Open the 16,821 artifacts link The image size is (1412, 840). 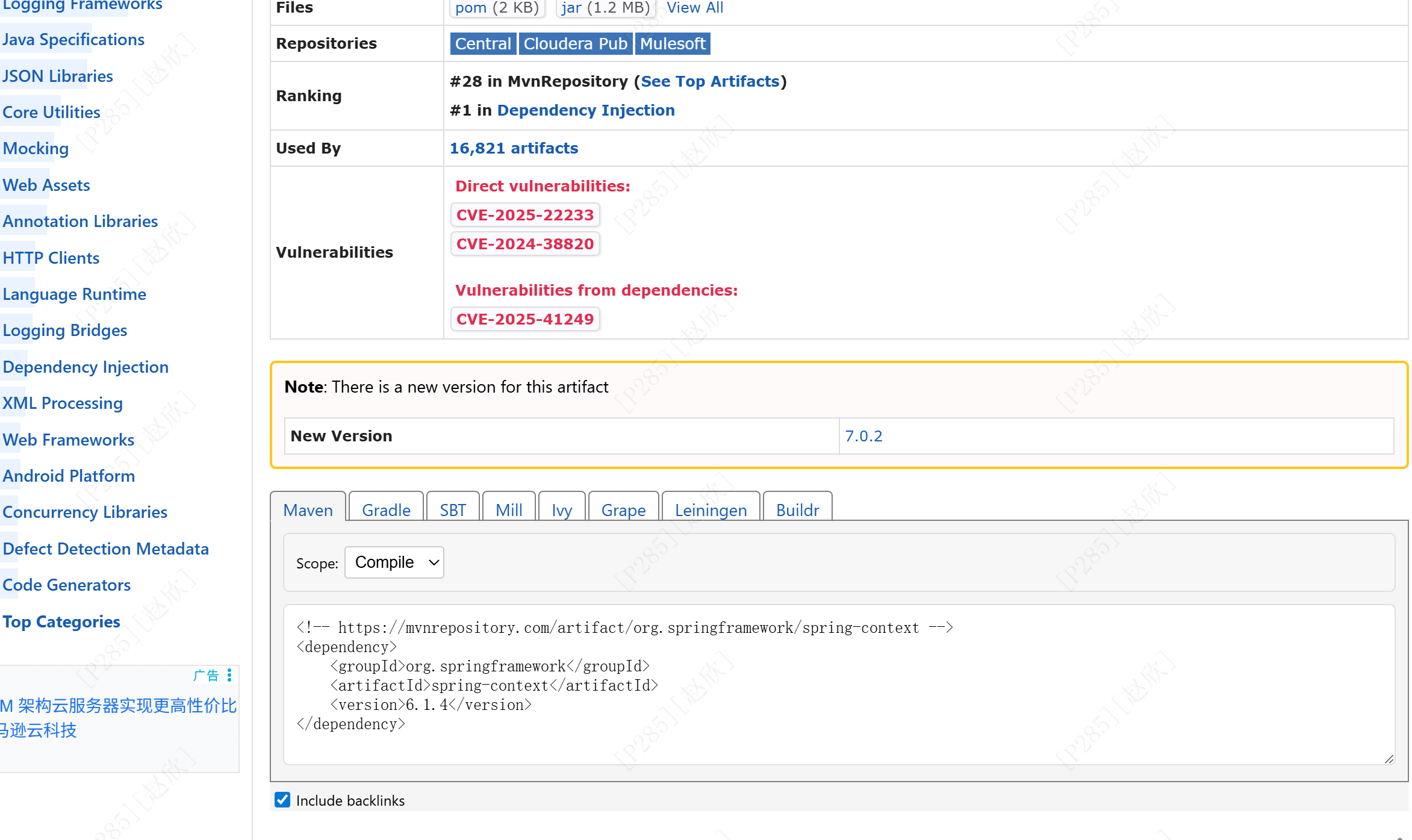[514, 148]
